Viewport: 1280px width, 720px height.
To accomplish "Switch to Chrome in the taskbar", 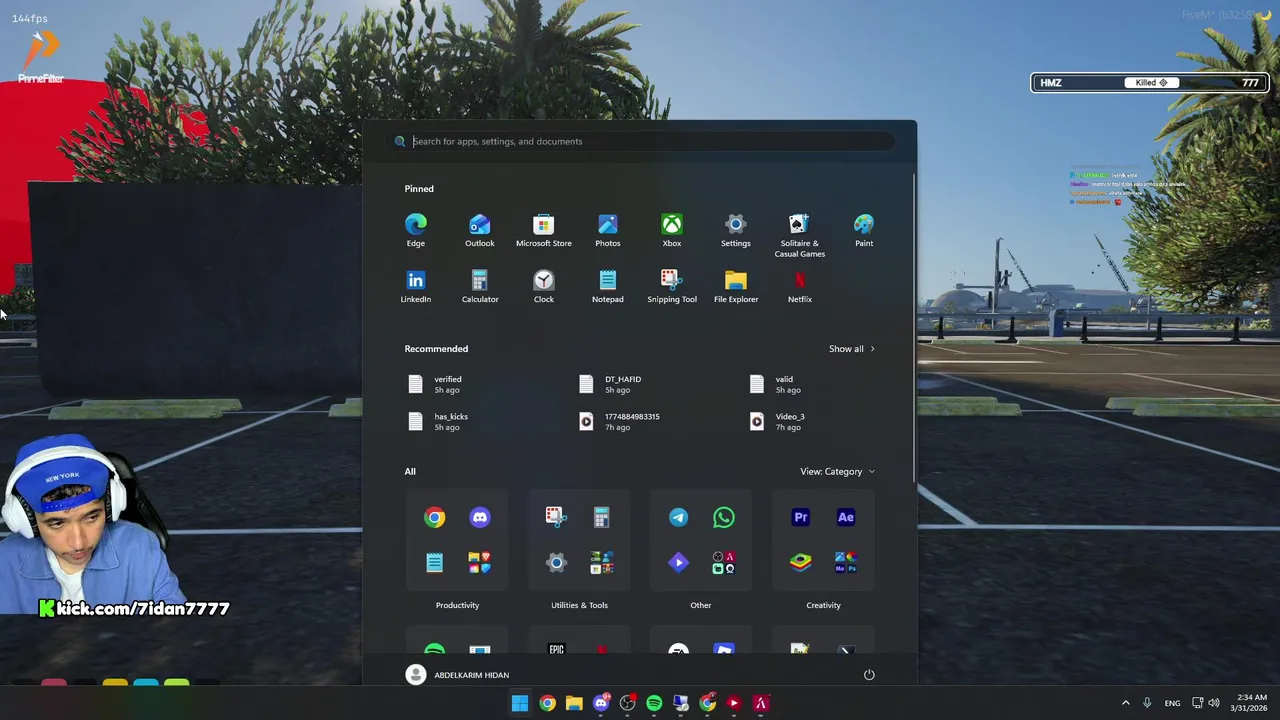I will pos(547,703).
